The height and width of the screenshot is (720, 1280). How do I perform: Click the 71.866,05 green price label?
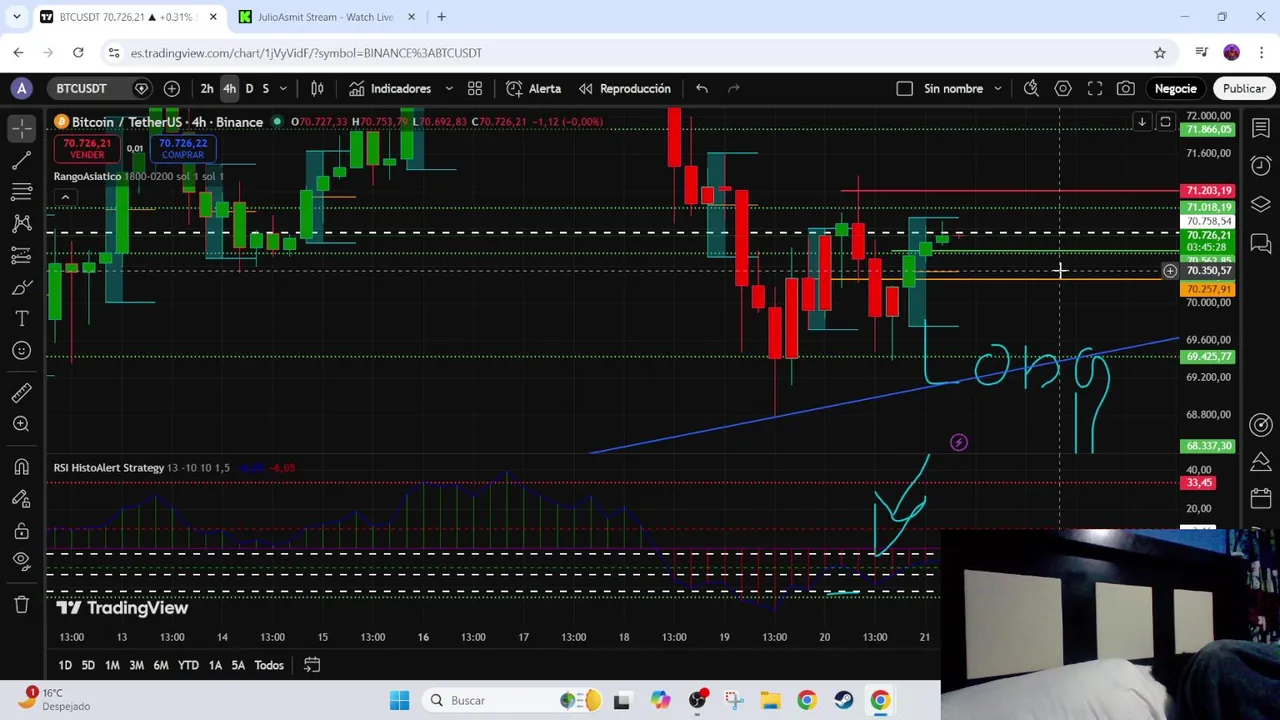click(1208, 131)
